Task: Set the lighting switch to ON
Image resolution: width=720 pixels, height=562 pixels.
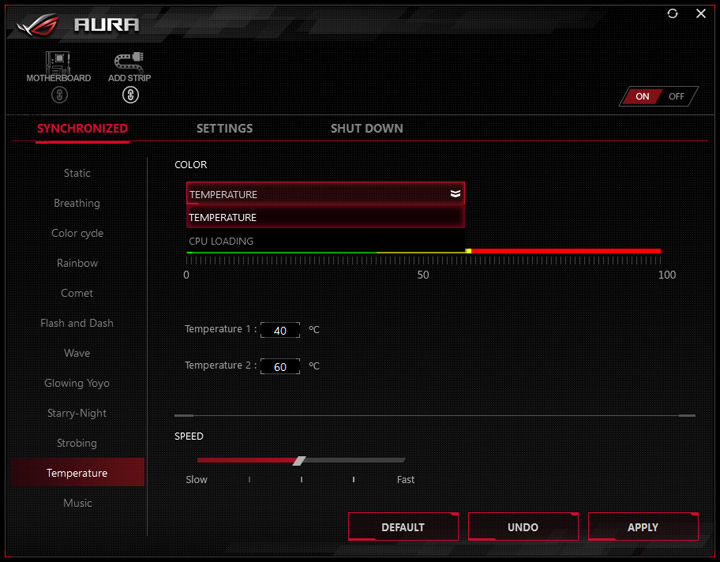Action: tap(642, 96)
